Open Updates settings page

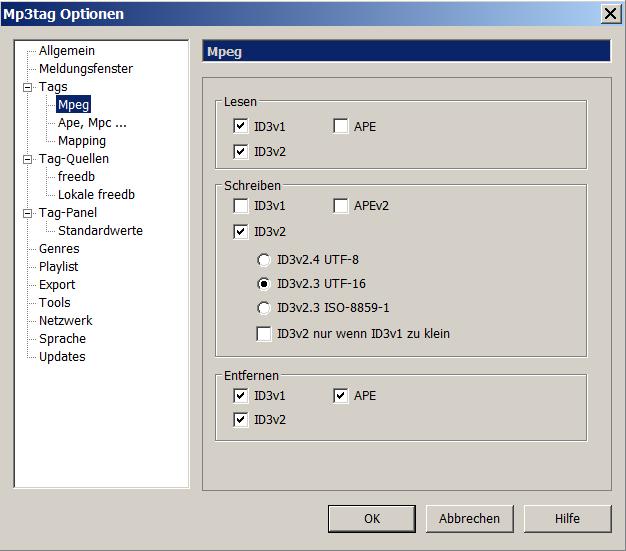(62, 357)
